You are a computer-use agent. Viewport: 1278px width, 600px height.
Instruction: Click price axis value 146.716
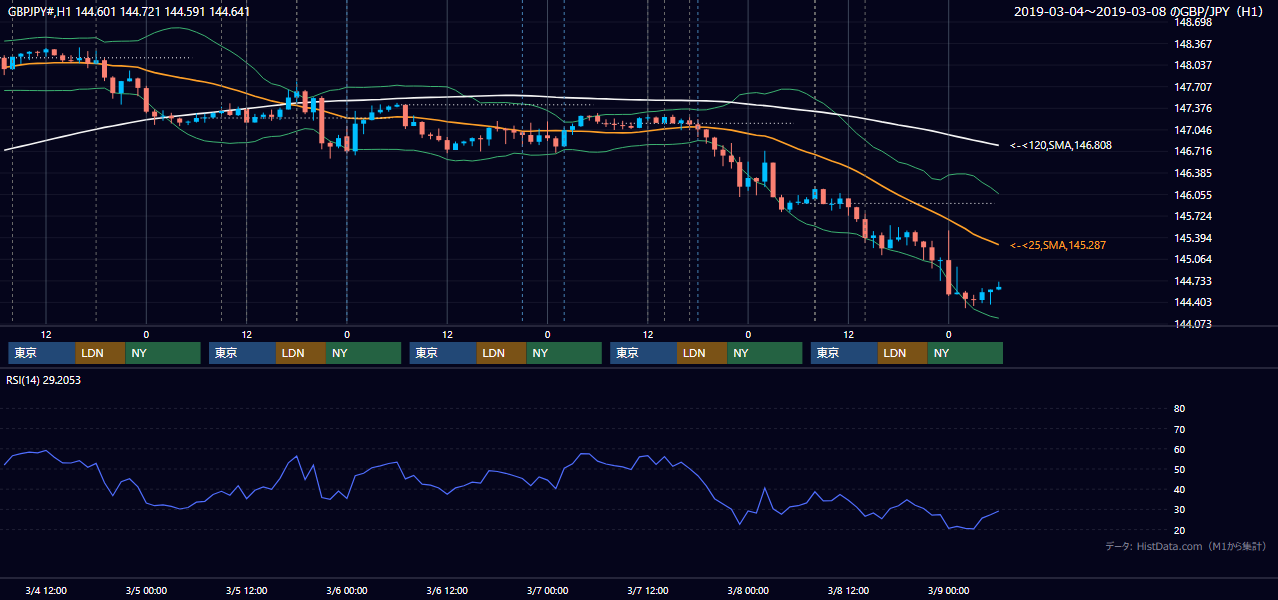[x=1193, y=151]
